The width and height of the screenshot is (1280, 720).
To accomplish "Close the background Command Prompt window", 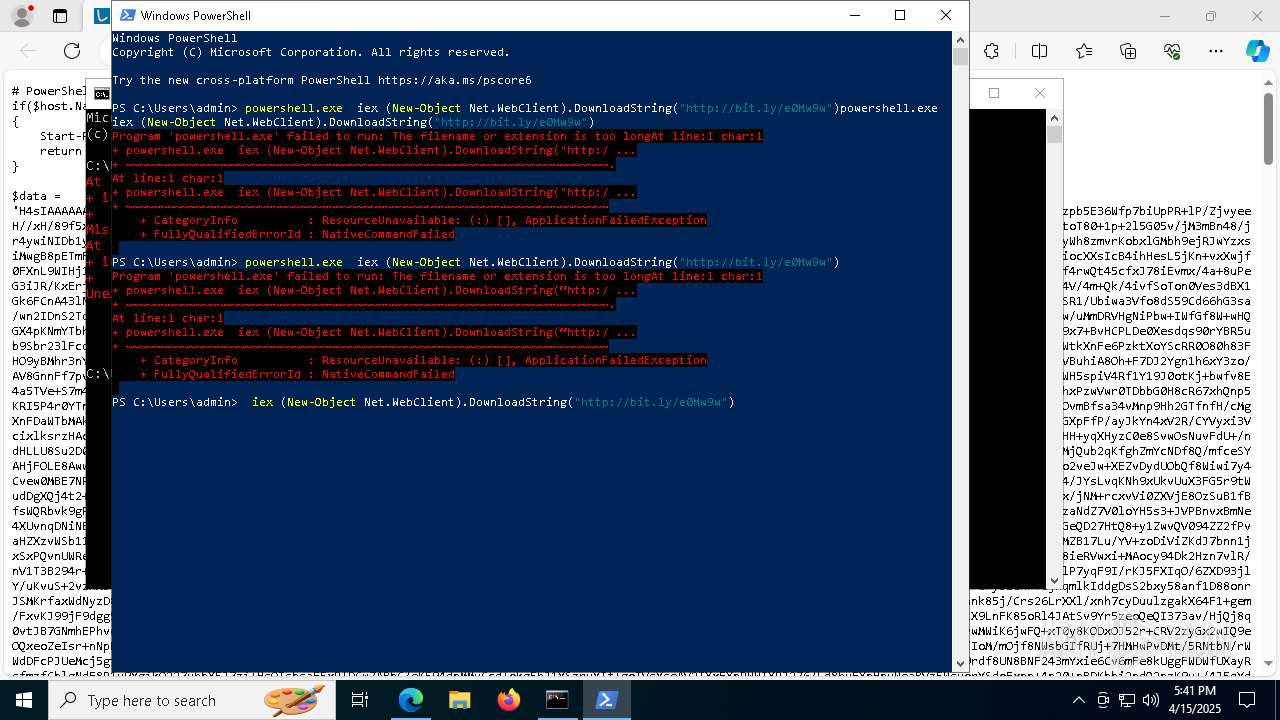I will click(1040, 93).
